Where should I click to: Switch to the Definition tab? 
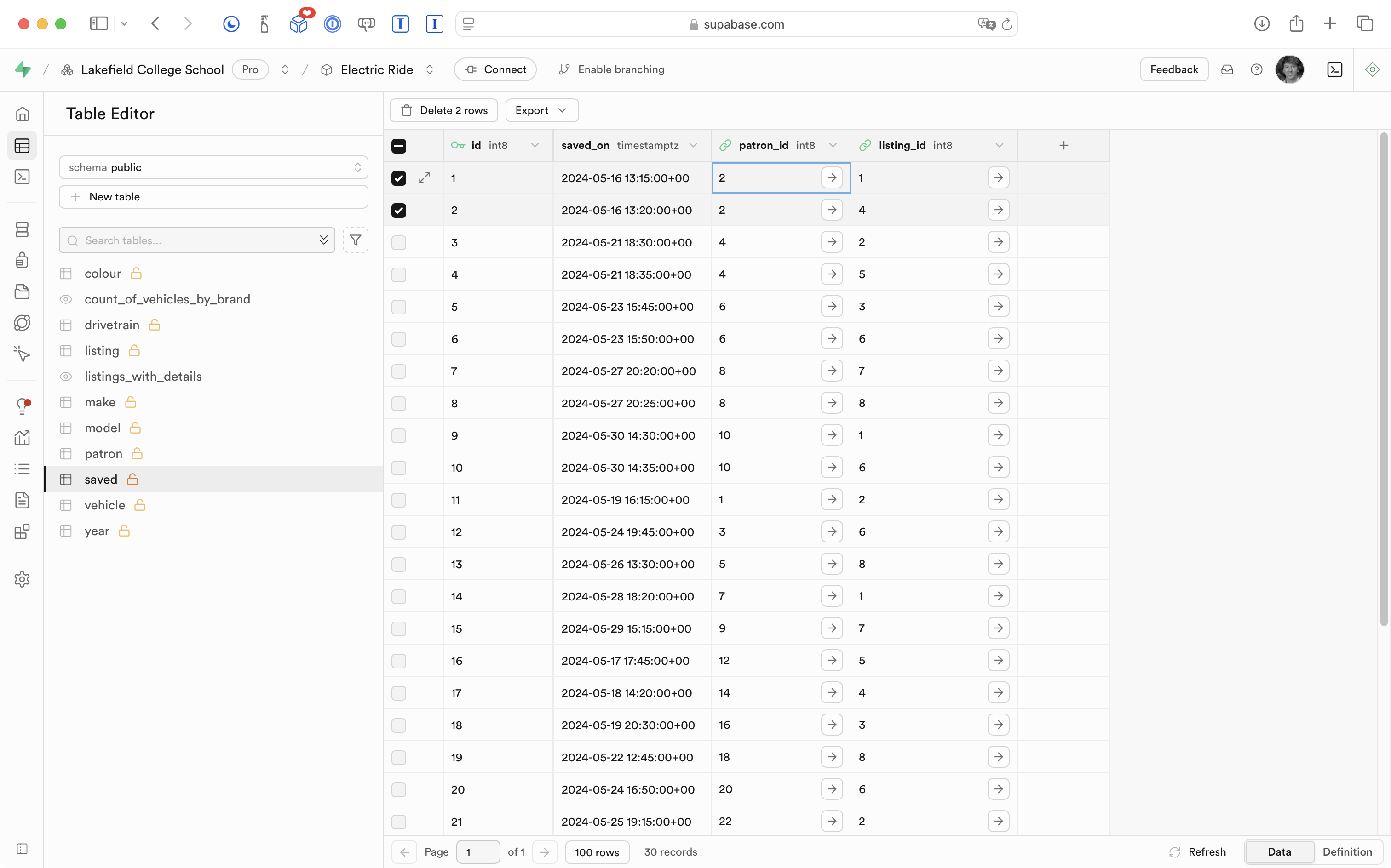[x=1347, y=852]
